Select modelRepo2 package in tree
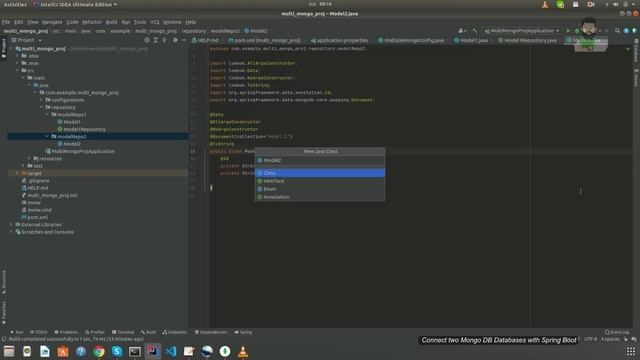The height and width of the screenshot is (360, 640). pyautogui.click(x=69, y=137)
